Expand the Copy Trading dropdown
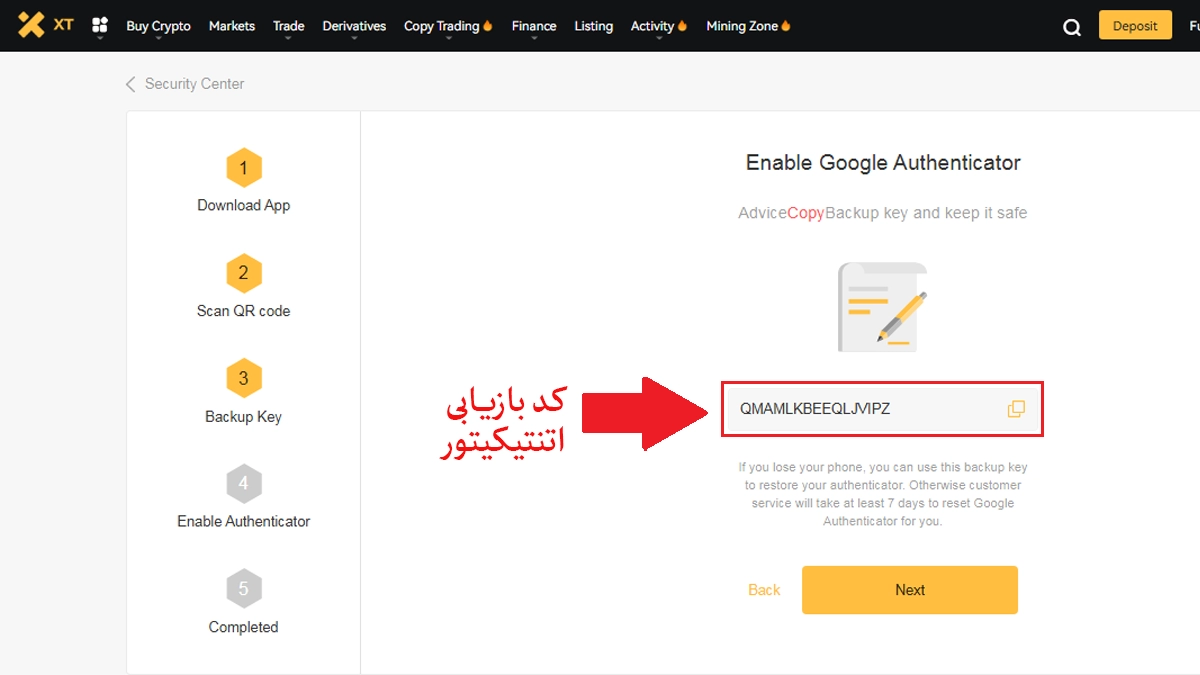This screenshot has width=1200, height=675. click(448, 26)
